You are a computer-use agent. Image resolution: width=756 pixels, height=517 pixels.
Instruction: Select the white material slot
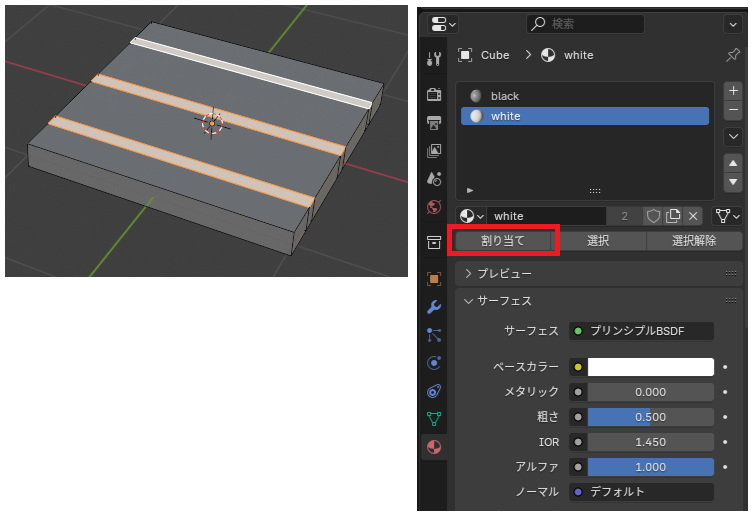coord(584,116)
